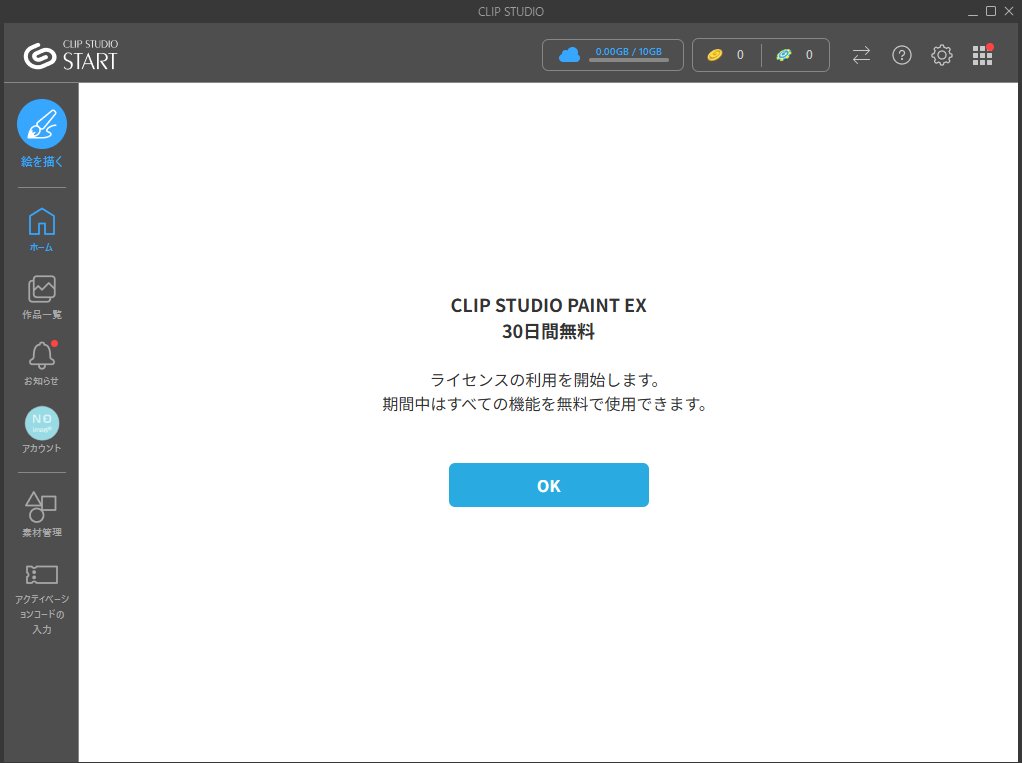The width and height of the screenshot is (1022, 763).
Task: Click ライセンスの利用を開始します。 message
Action: (546, 379)
